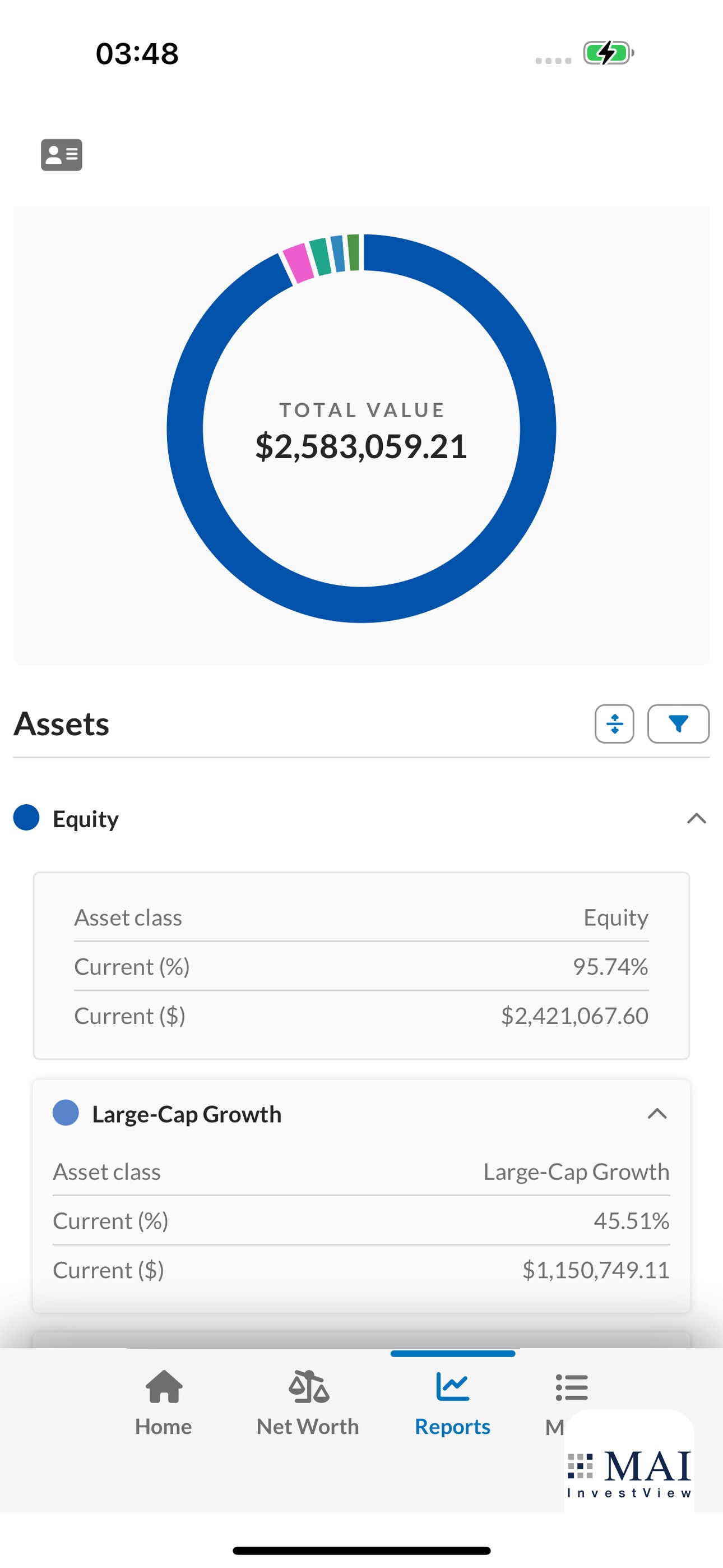Viewport: 723px width, 1568px height.
Task: Tap Equity amount $2,421,067.60
Action: (574, 1016)
